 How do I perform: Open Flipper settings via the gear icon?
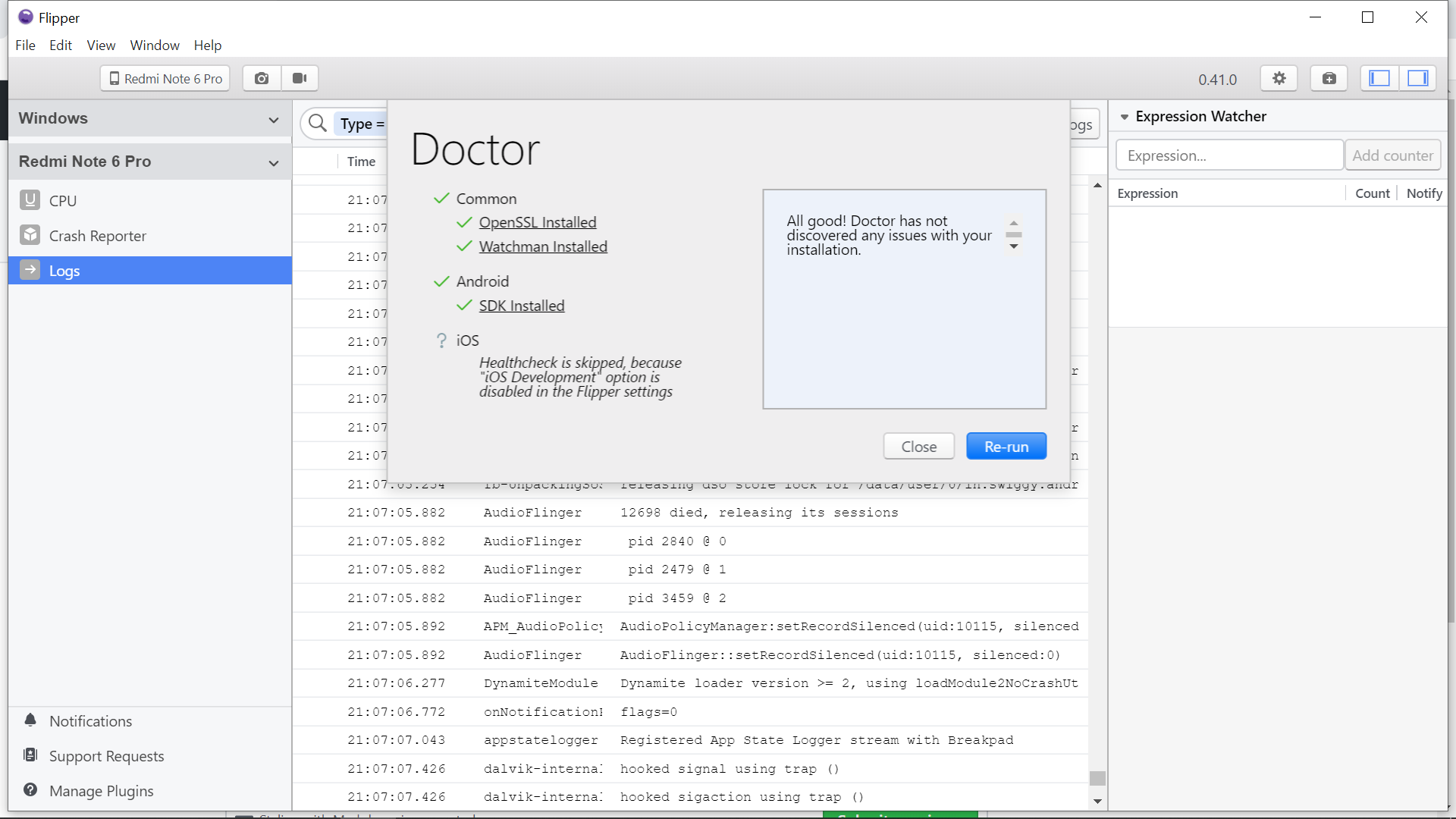pyautogui.click(x=1279, y=78)
